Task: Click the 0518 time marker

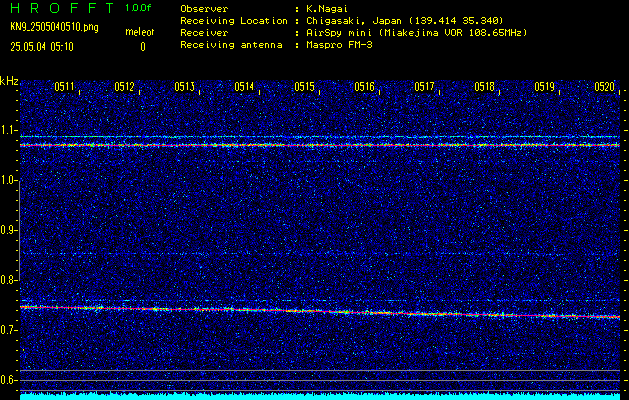Action: pos(484,87)
